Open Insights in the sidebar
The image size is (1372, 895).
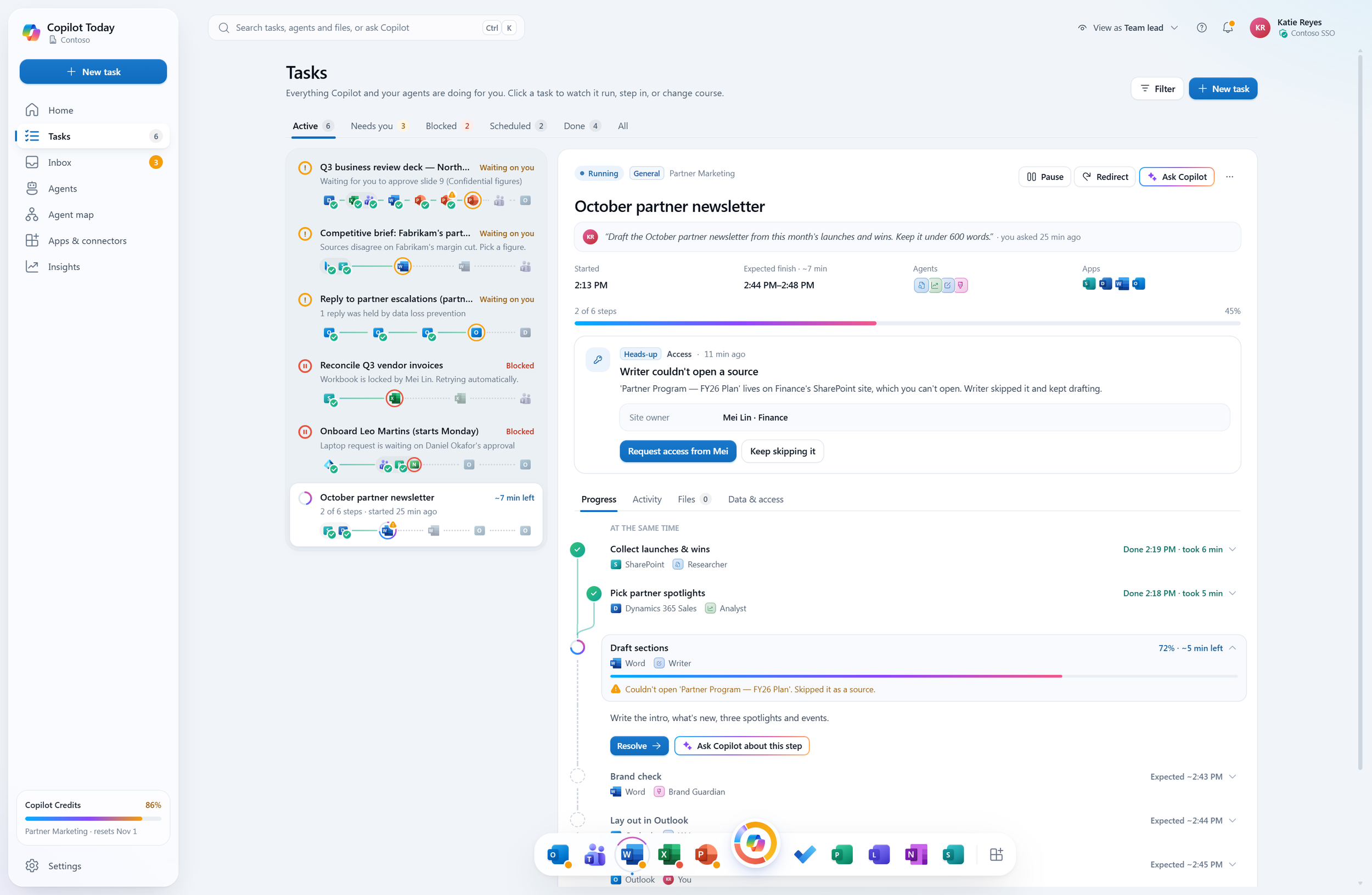(93, 266)
